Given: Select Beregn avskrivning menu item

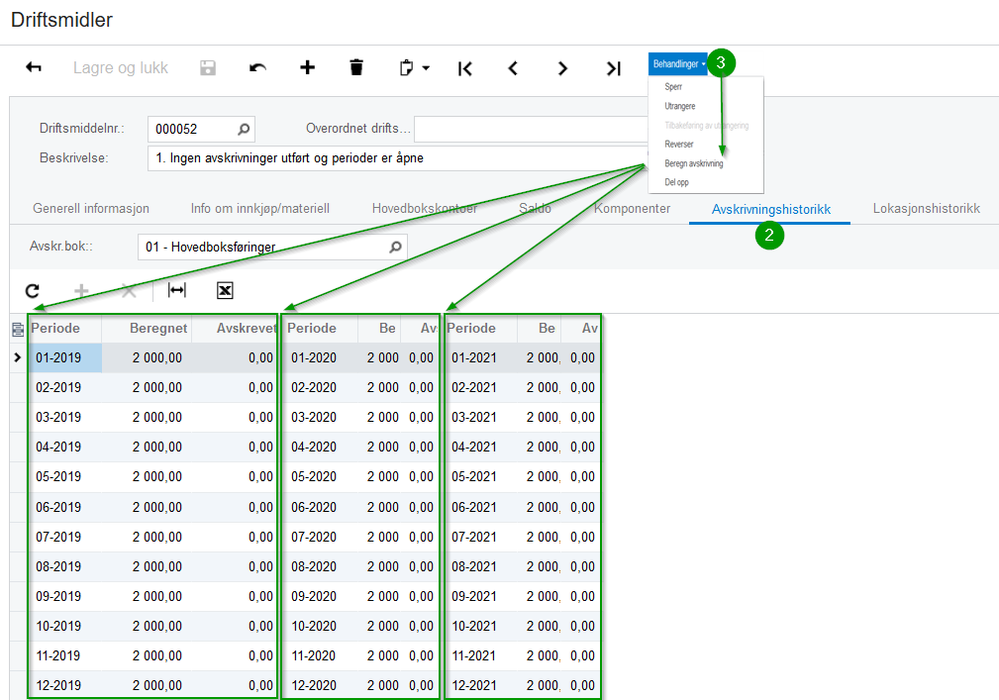Looking at the screenshot, I should (693, 163).
